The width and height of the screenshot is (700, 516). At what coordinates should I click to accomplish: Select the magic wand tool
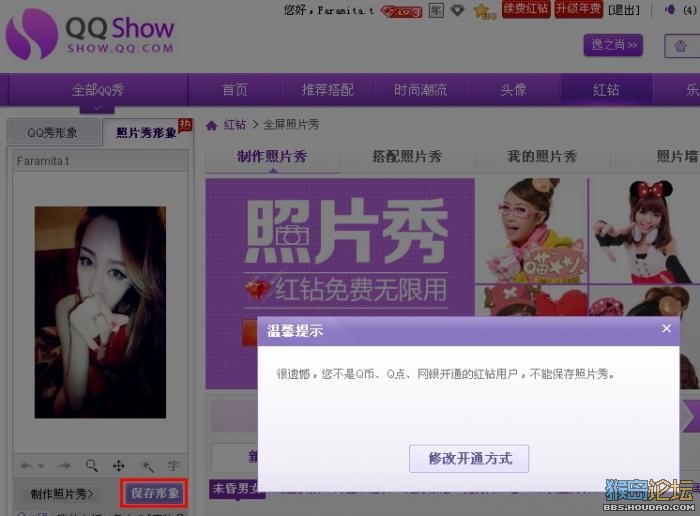[147, 466]
